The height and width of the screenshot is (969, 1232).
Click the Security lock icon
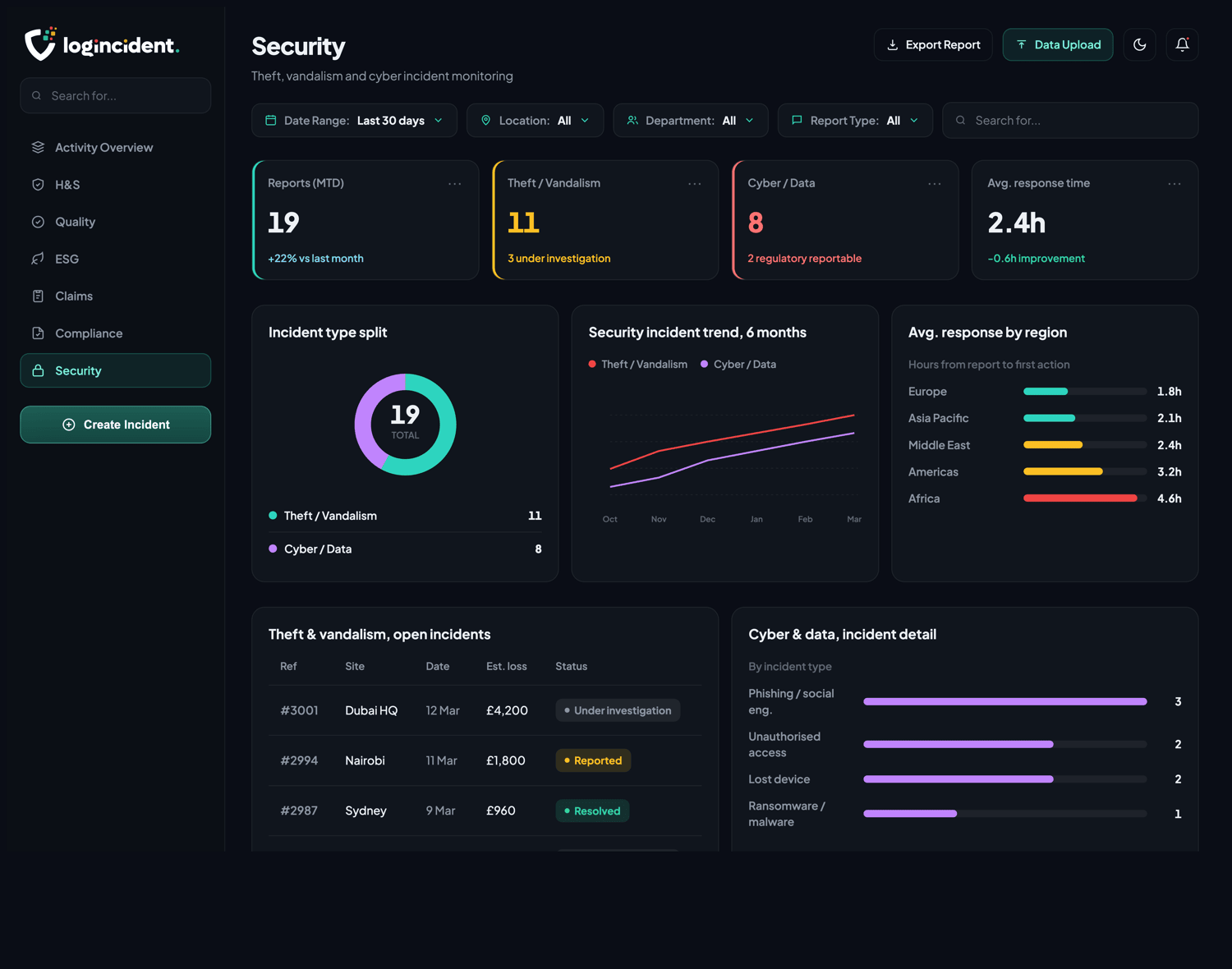[38, 370]
